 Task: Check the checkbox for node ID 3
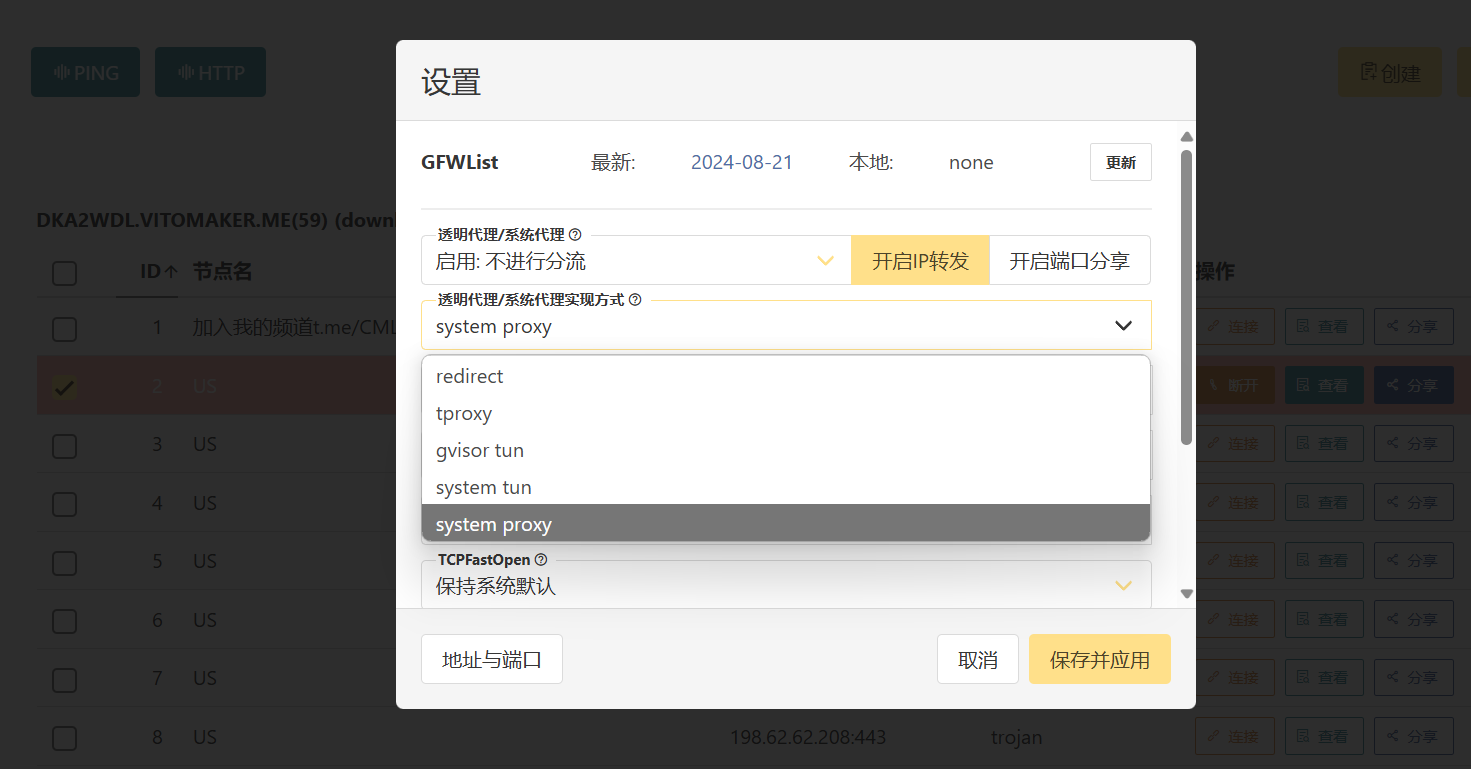coord(64,444)
